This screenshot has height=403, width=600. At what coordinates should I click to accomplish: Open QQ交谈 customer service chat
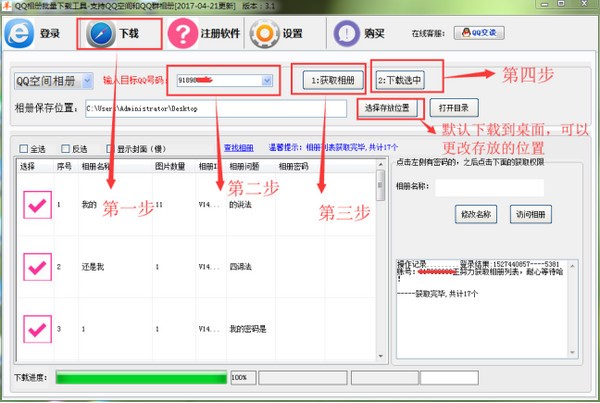coord(479,33)
